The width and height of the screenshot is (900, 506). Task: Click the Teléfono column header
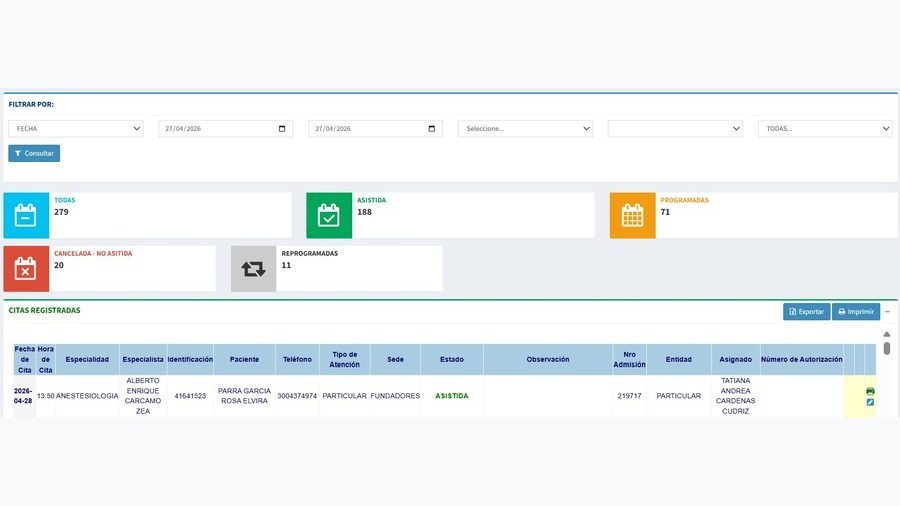[297, 360]
